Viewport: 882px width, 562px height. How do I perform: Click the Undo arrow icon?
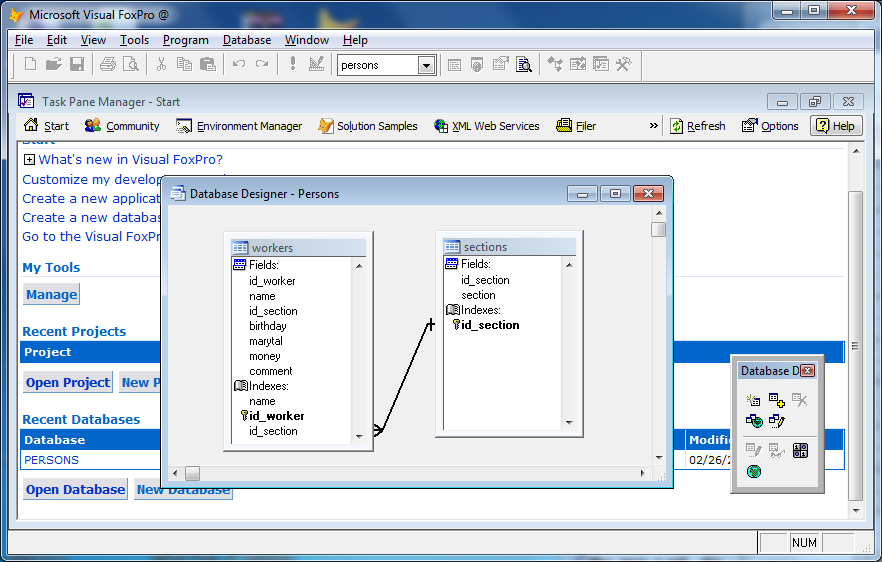[238, 64]
